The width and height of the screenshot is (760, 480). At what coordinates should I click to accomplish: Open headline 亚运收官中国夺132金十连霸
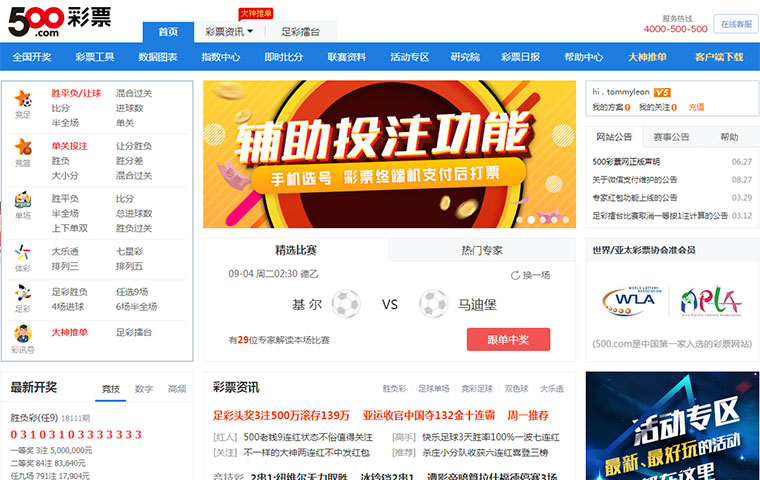(429, 415)
